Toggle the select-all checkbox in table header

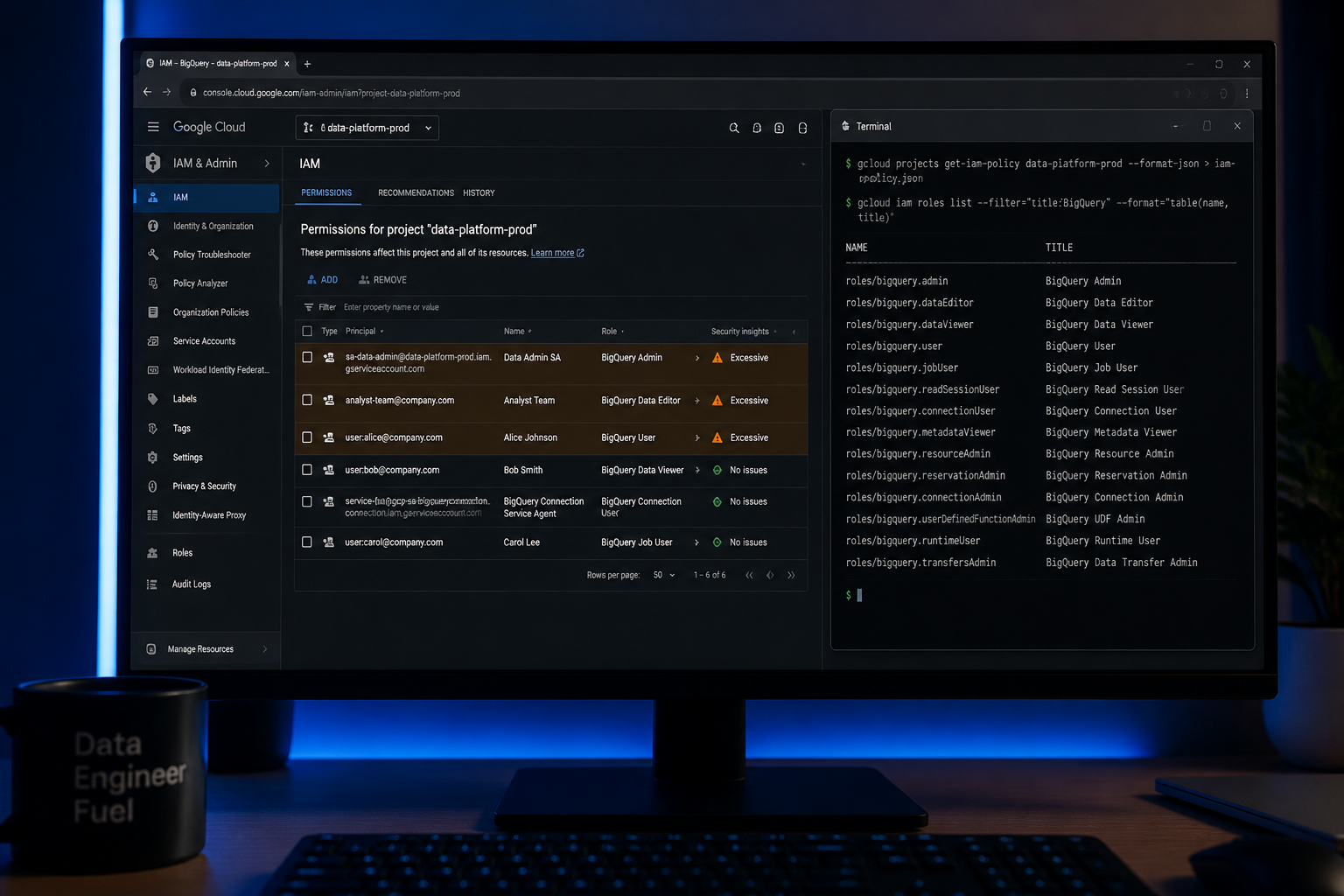(307, 332)
